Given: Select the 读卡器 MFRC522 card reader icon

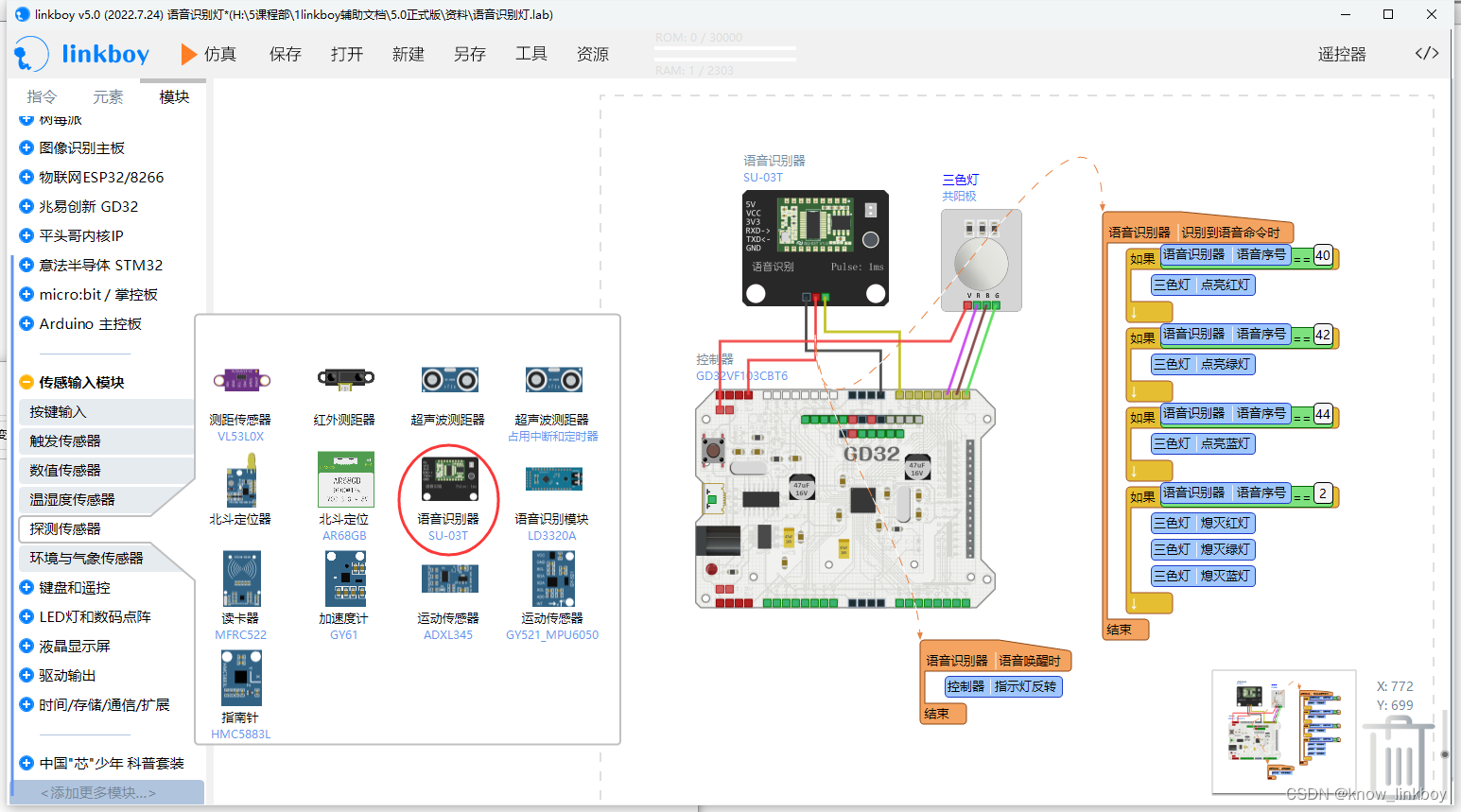Looking at the screenshot, I should click(242, 579).
